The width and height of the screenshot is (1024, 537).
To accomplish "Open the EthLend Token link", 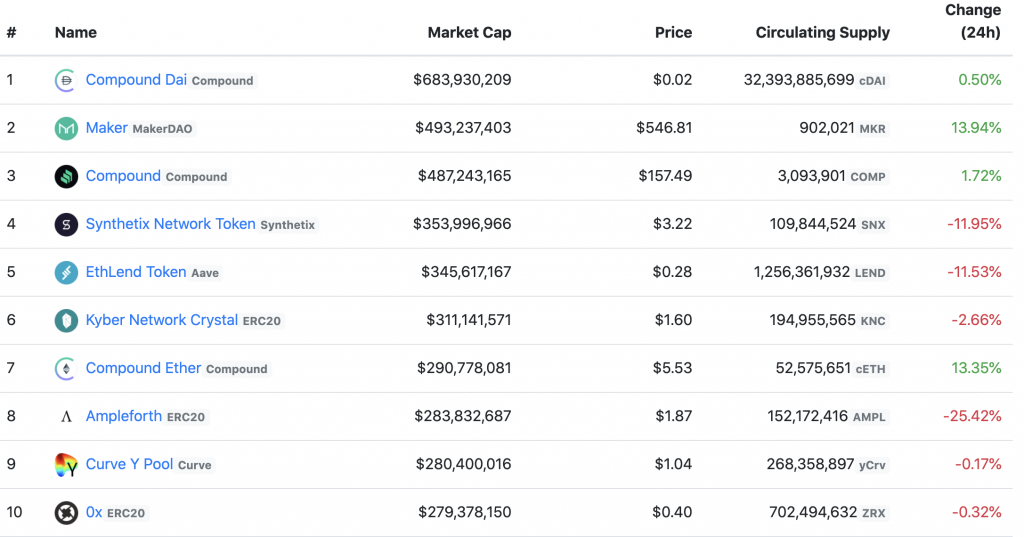I will [136, 272].
